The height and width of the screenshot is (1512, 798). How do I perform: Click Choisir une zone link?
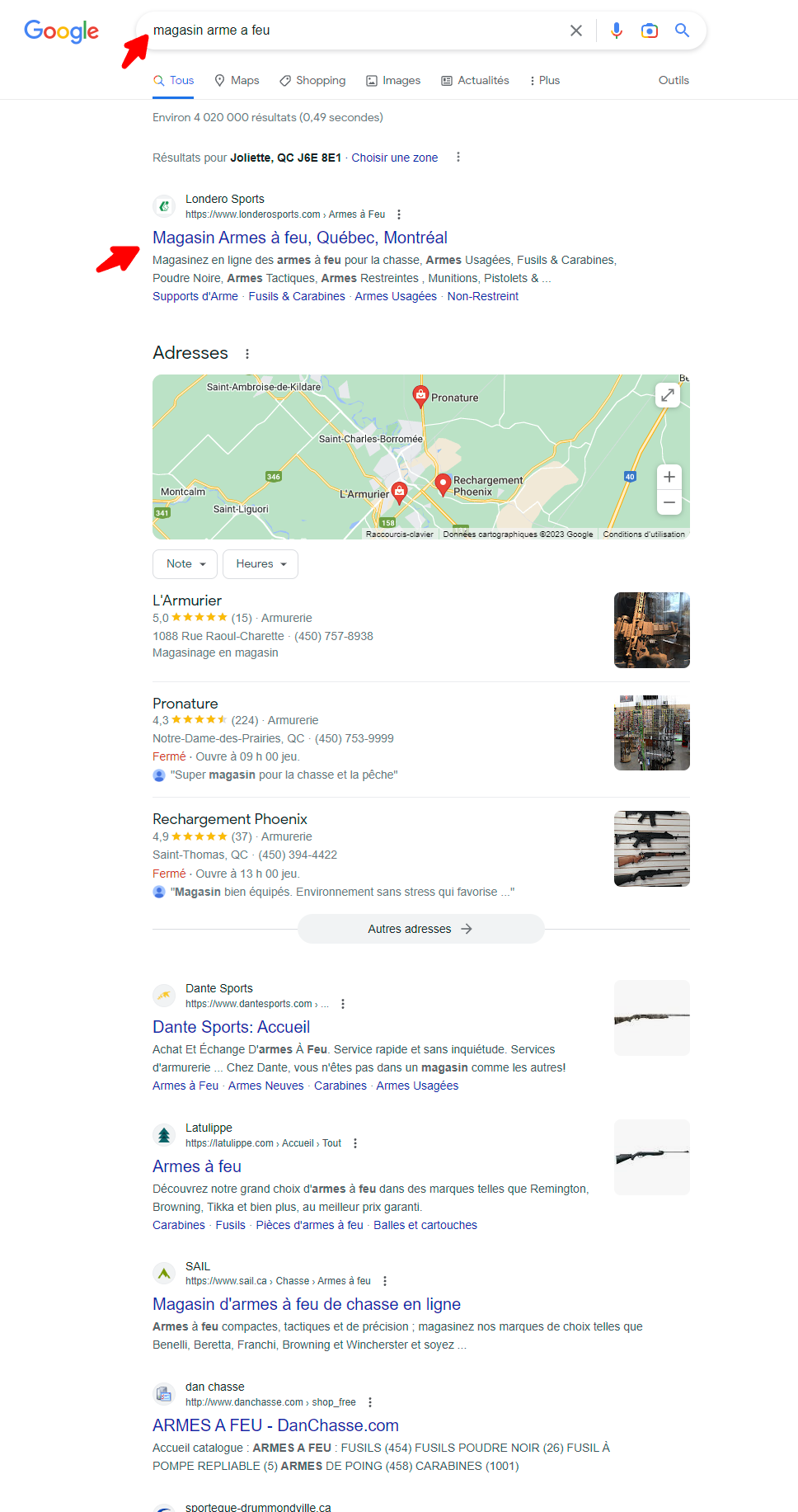(x=395, y=158)
